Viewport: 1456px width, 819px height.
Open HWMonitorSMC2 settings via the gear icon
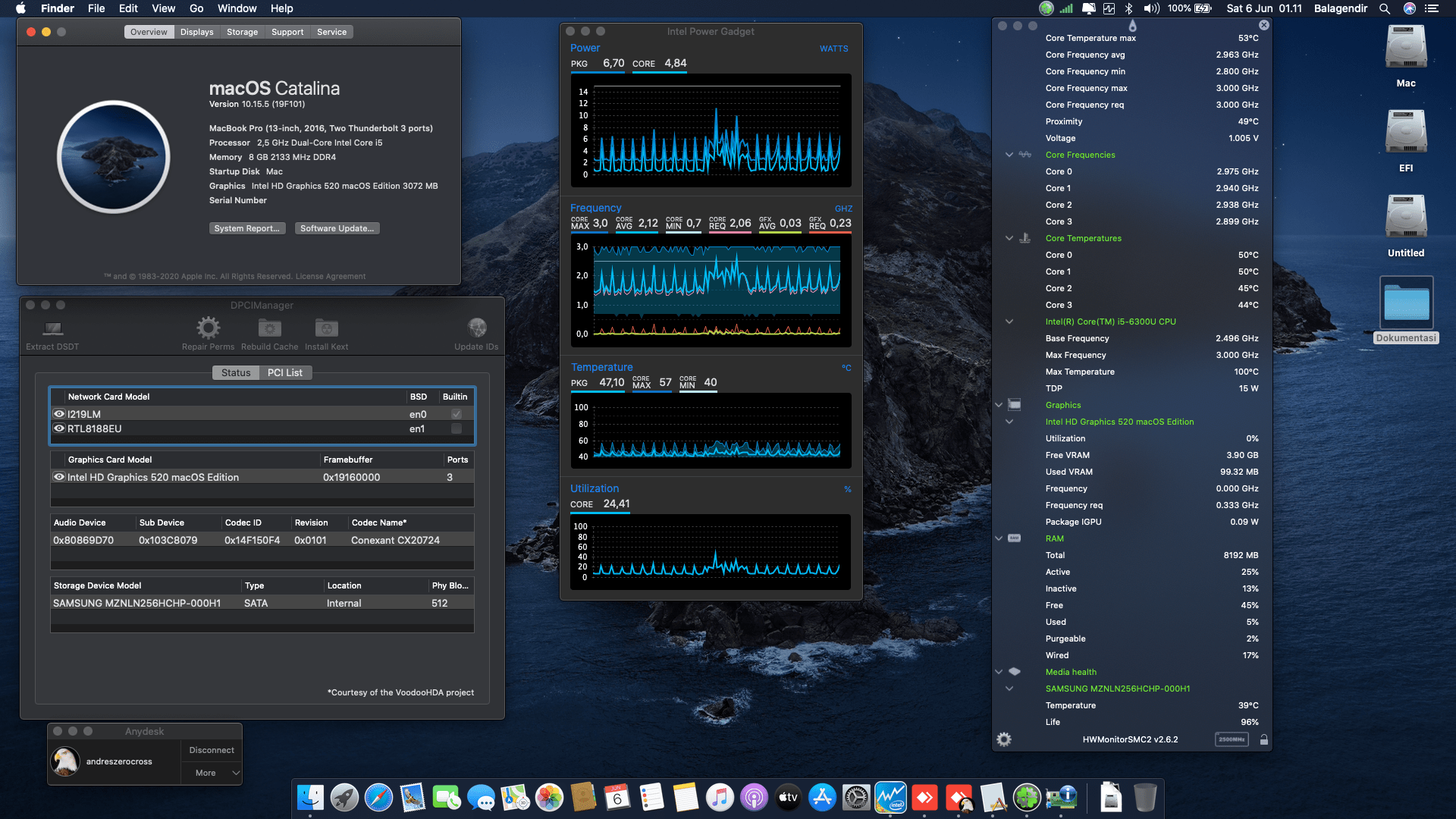pyautogui.click(x=1003, y=739)
